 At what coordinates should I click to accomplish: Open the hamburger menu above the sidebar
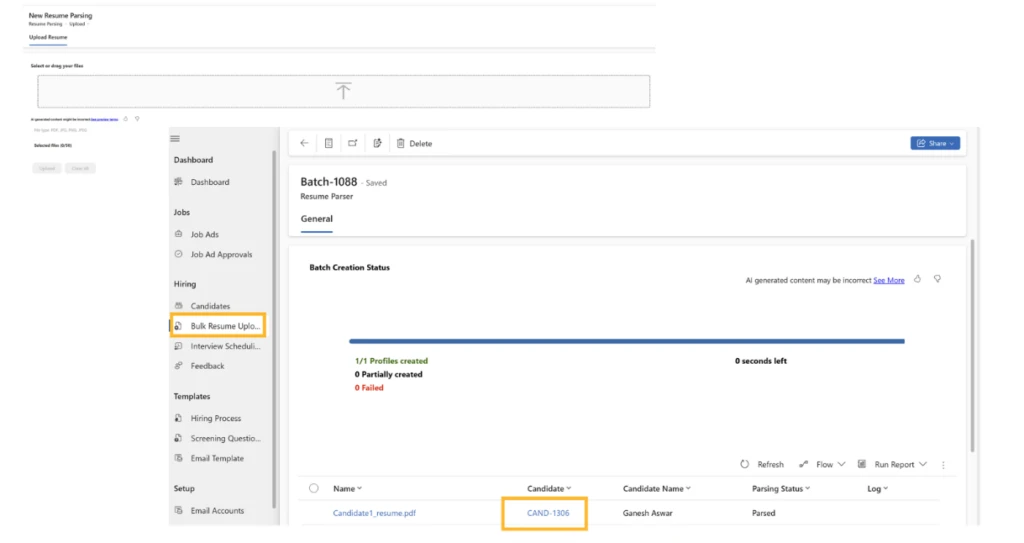[x=175, y=138]
